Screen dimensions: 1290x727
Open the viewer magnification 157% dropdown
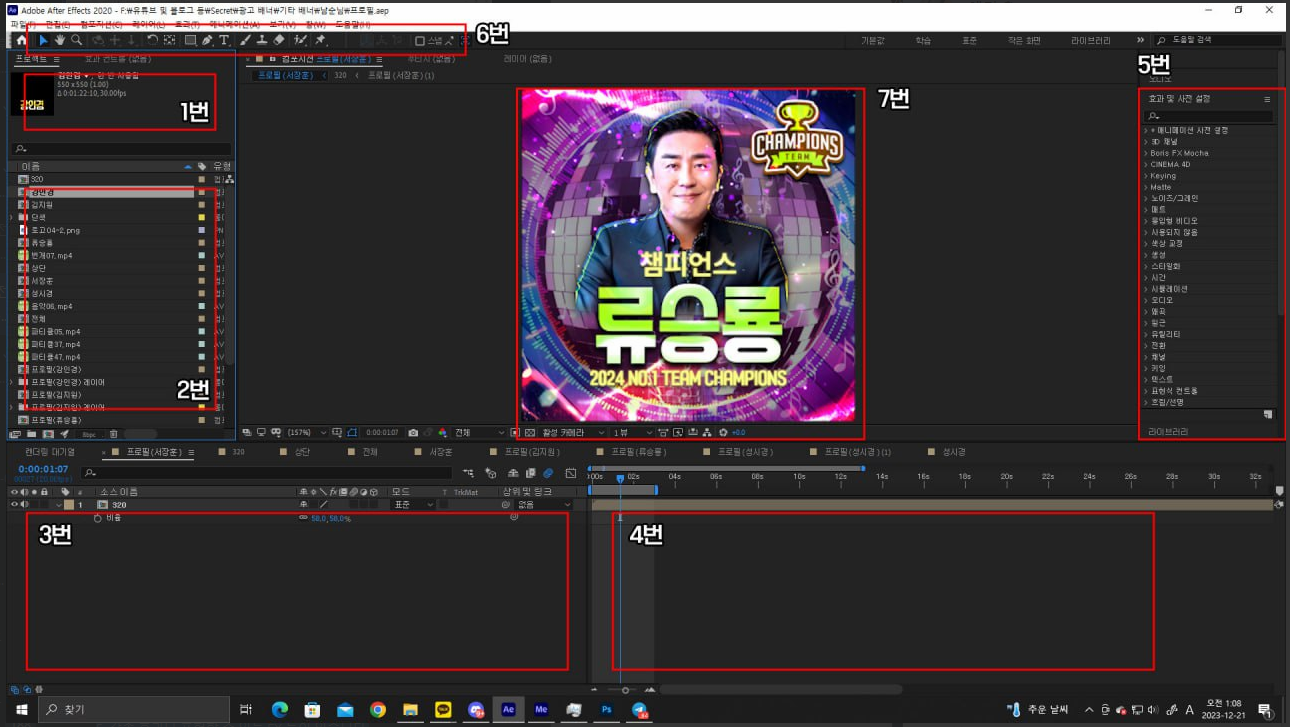308,433
